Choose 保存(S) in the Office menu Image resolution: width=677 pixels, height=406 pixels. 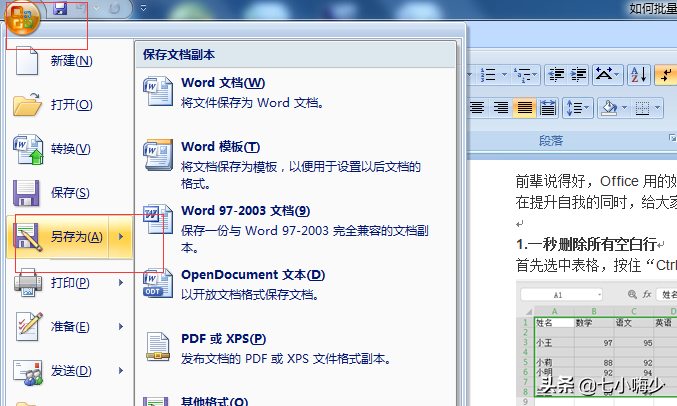69,193
